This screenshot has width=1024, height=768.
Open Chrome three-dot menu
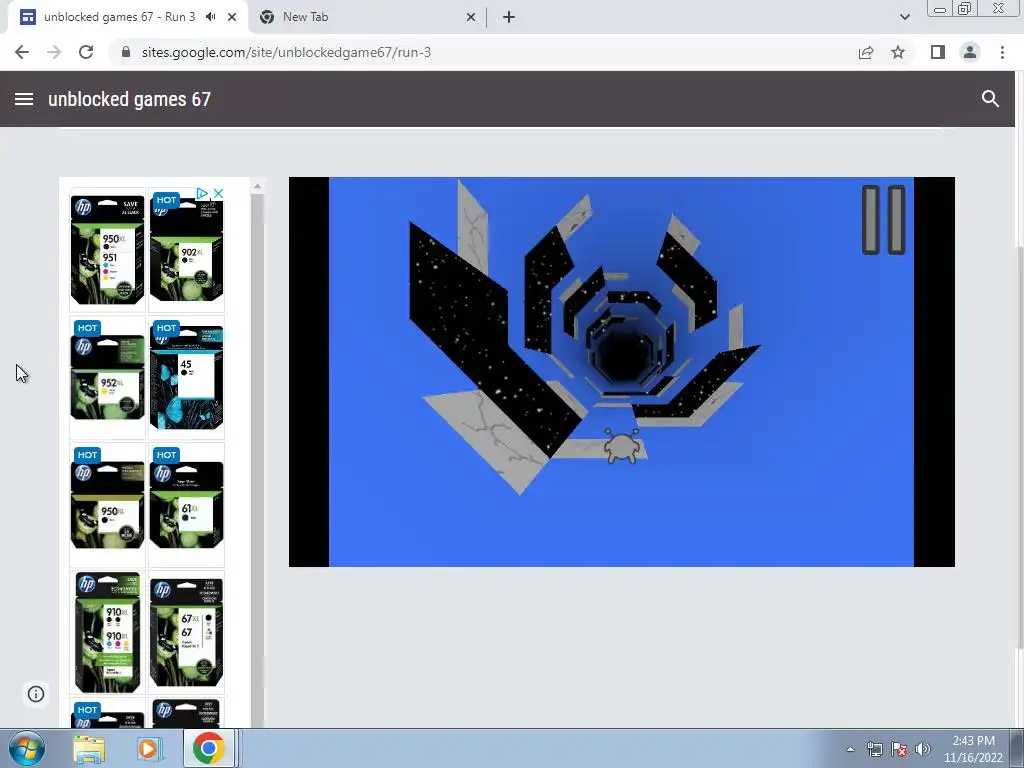[1002, 52]
